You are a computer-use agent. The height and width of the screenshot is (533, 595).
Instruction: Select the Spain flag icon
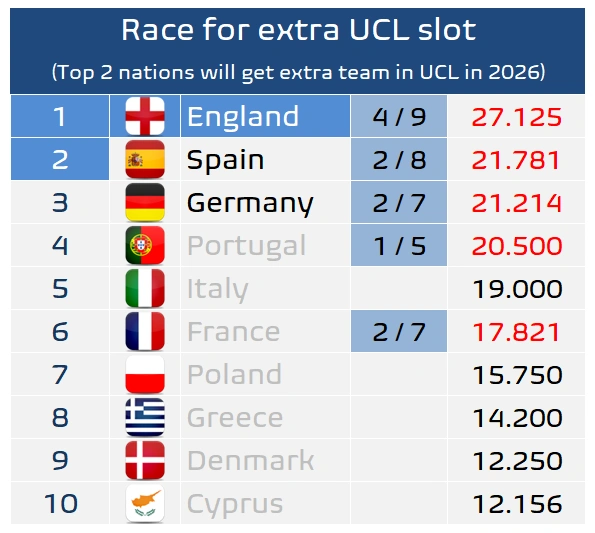145,159
